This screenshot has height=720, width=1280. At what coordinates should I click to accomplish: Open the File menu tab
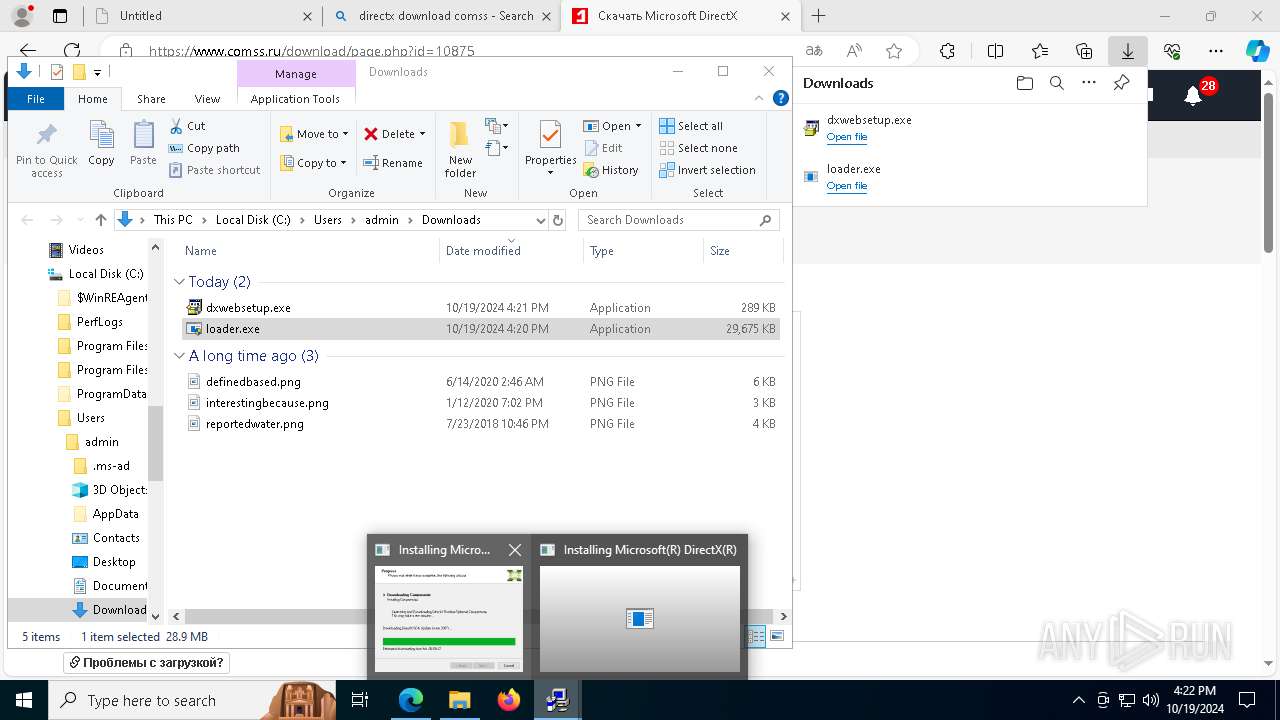pos(36,99)
